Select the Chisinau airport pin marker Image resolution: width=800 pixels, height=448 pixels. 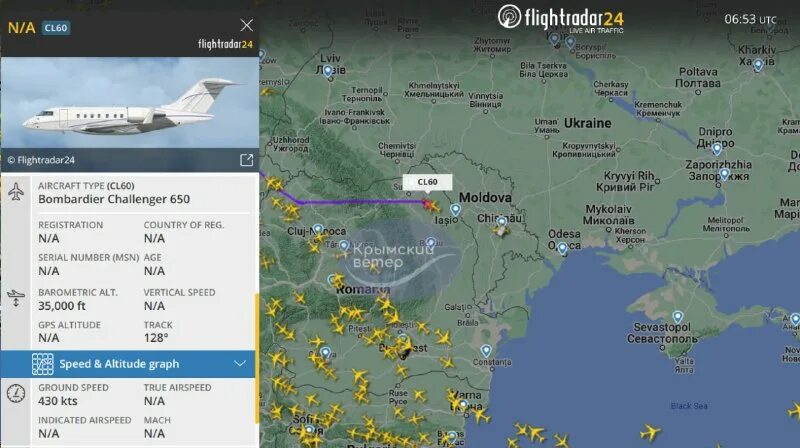(x=502, y=222)
